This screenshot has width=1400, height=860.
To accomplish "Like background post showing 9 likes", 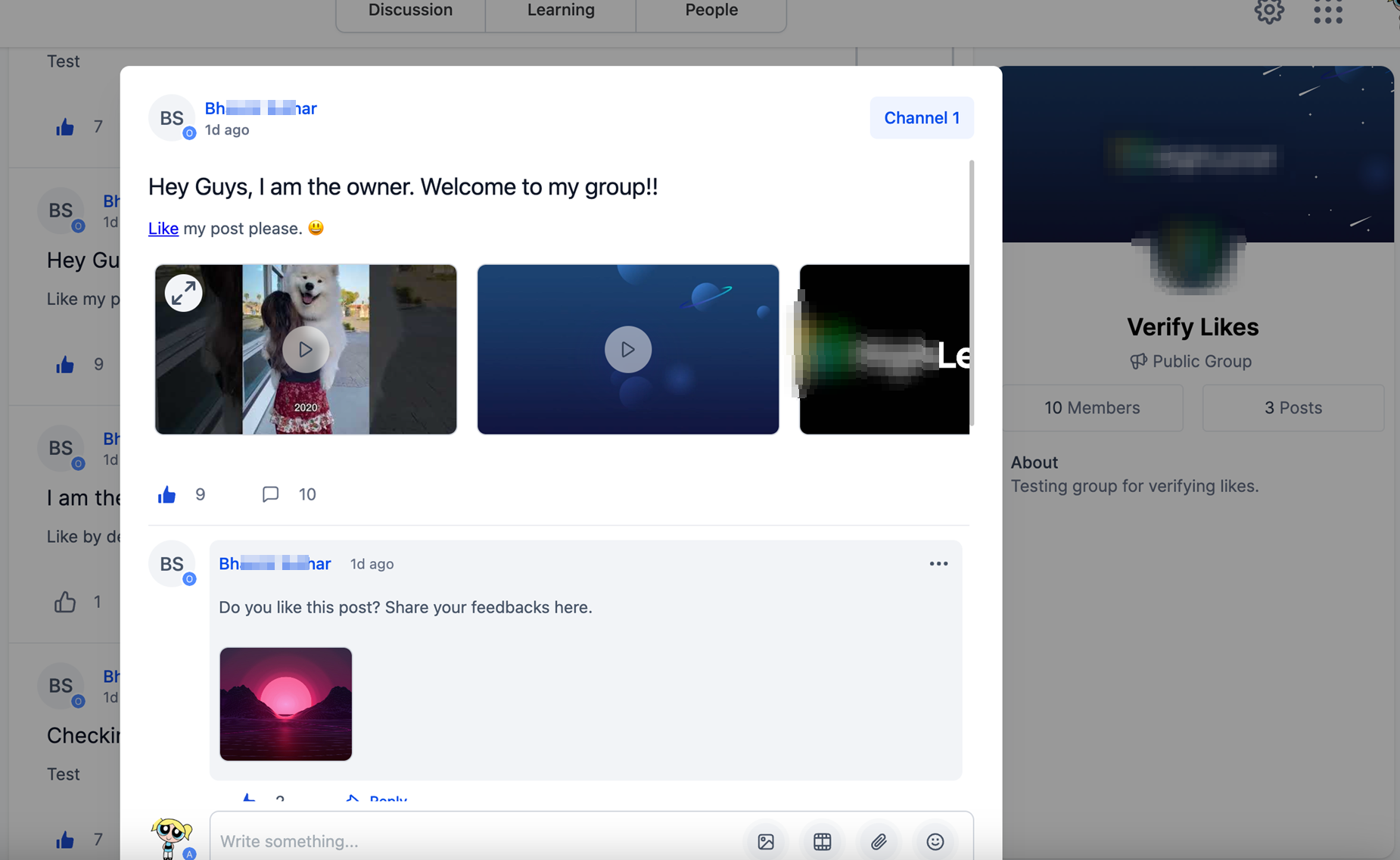I will pyautogui.click(x=65, y=364).
